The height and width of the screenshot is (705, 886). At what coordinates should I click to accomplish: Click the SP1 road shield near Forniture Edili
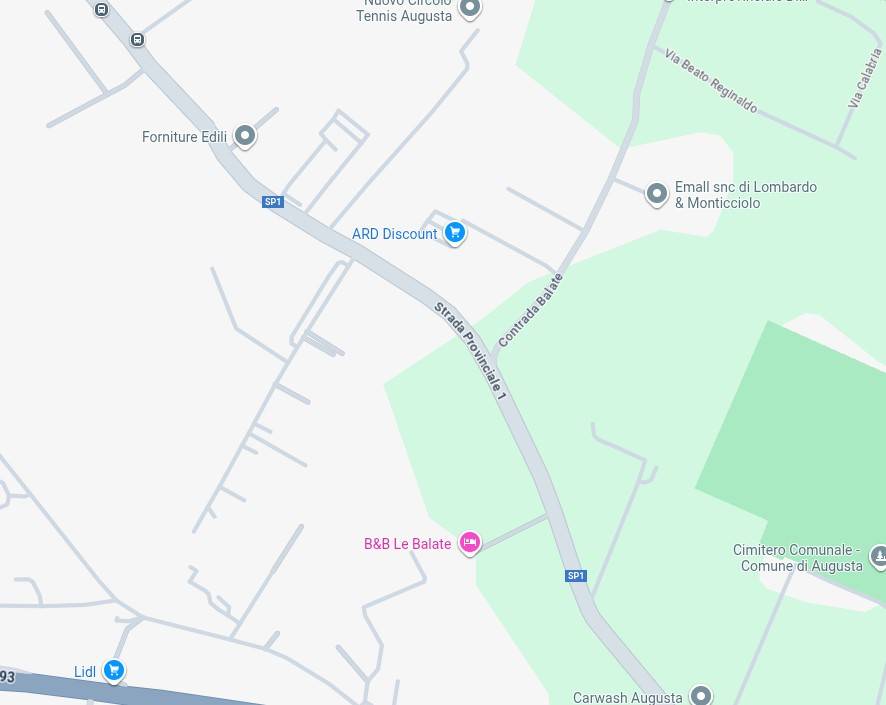[273, 202]
